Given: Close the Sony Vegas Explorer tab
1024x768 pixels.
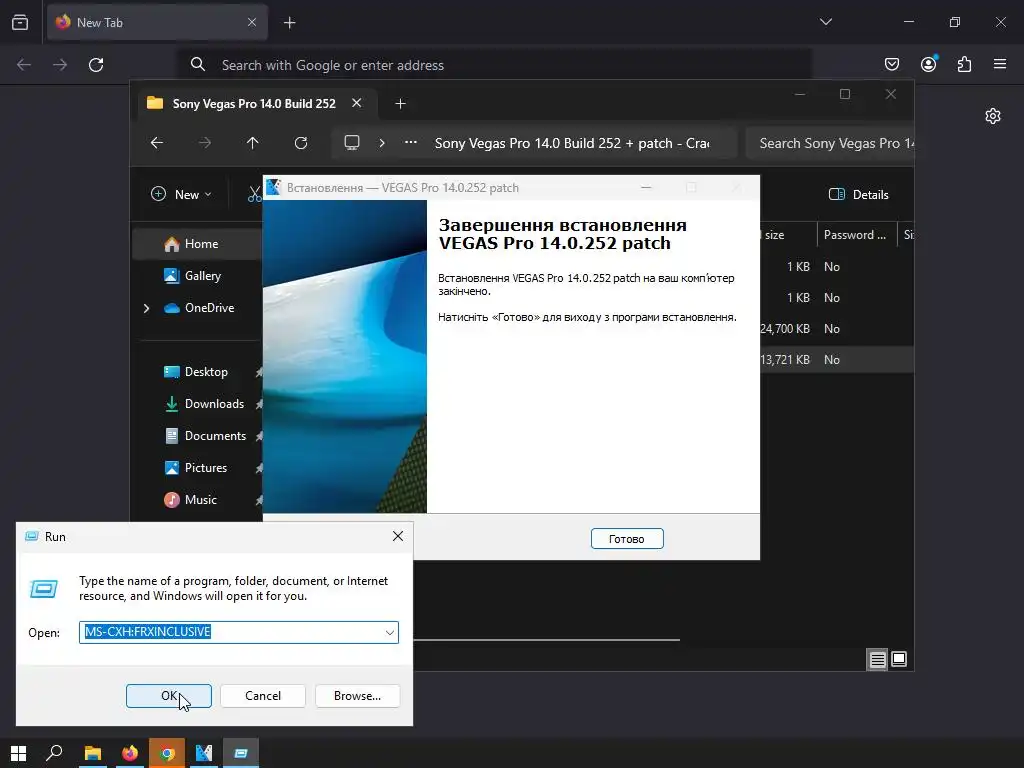Looking at the screenshot, I should pyautogui.click(x=357, y=103).
